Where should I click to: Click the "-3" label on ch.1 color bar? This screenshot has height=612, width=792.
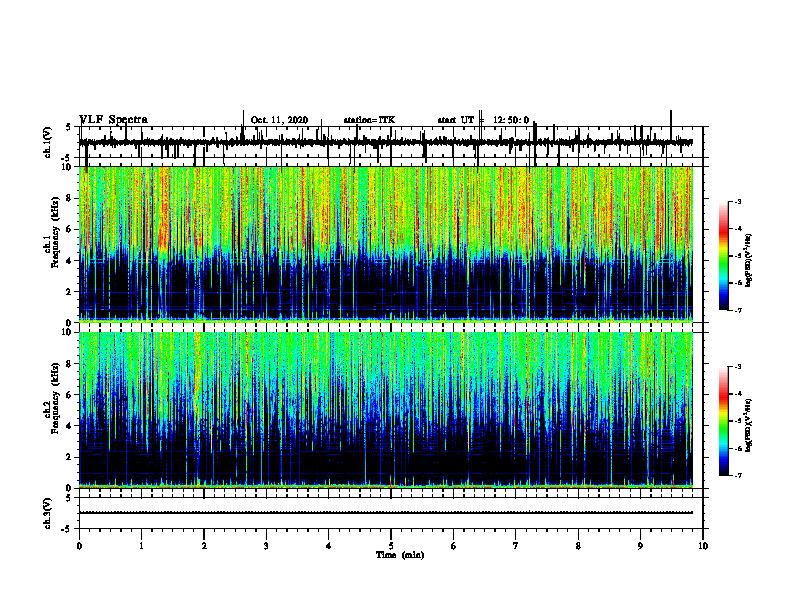click(x=737, y=202)
